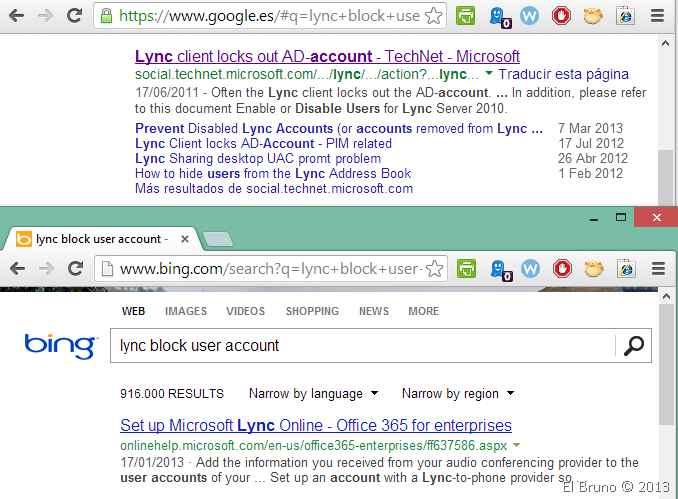Expand the Narrow by region dropdown
The height and width of the screenshot is (499, 678).
pos(457,393)
